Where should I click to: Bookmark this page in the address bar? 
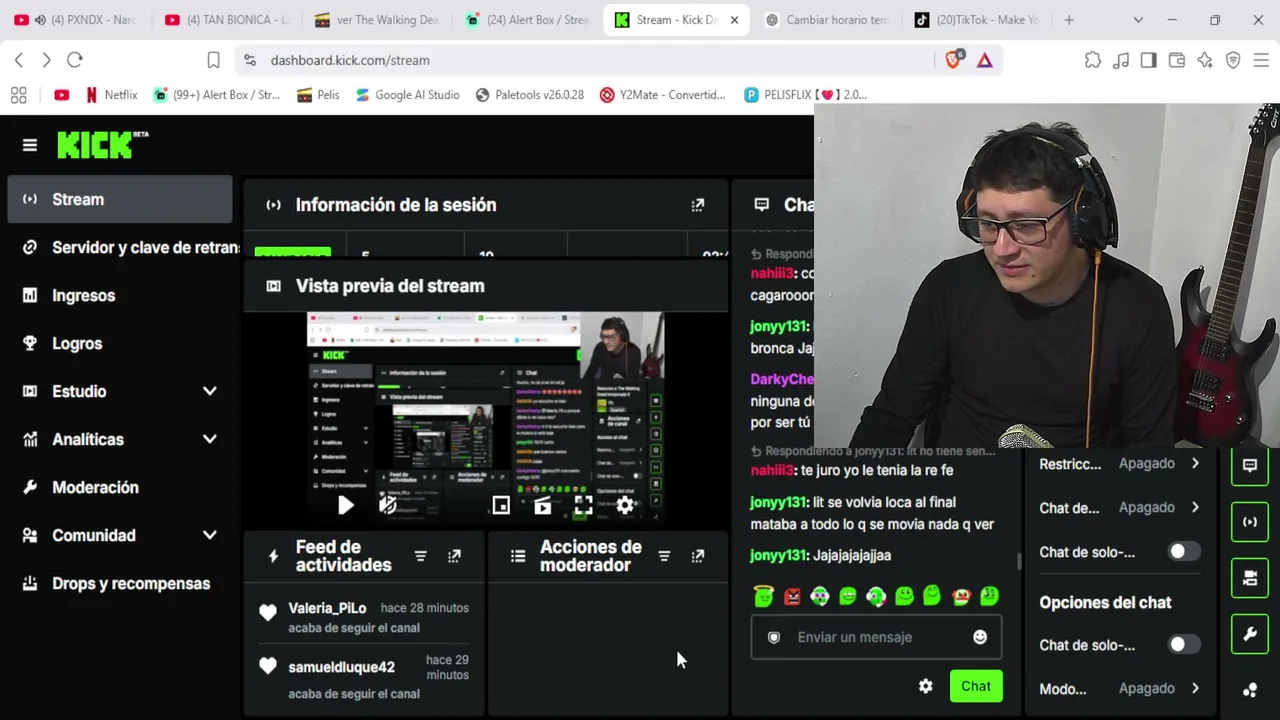[213, 60]
